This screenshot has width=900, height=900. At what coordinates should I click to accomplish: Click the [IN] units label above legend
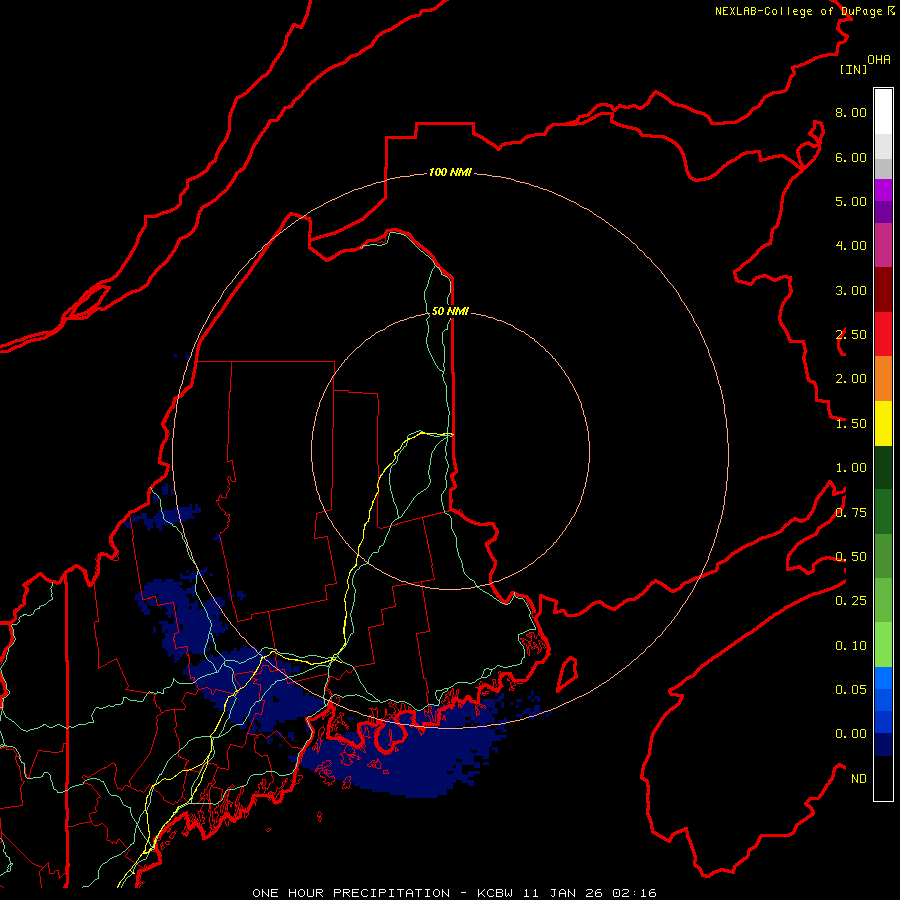click(x=852, y=69)
